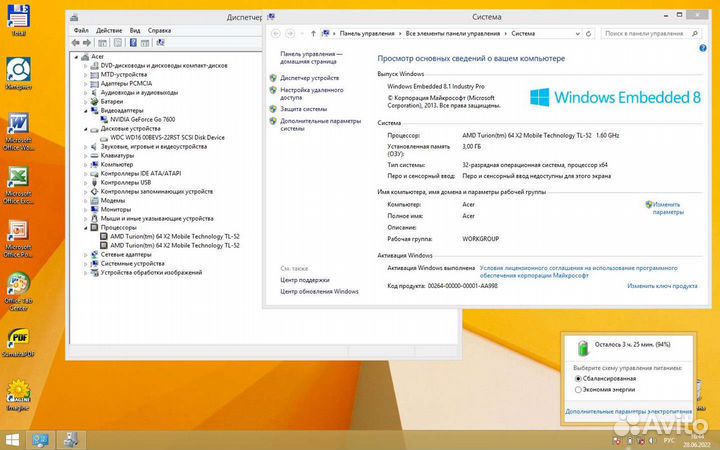Click the Back arrow in Device Manager toolbar
720x450 pixels.
[x=76, y=43]
